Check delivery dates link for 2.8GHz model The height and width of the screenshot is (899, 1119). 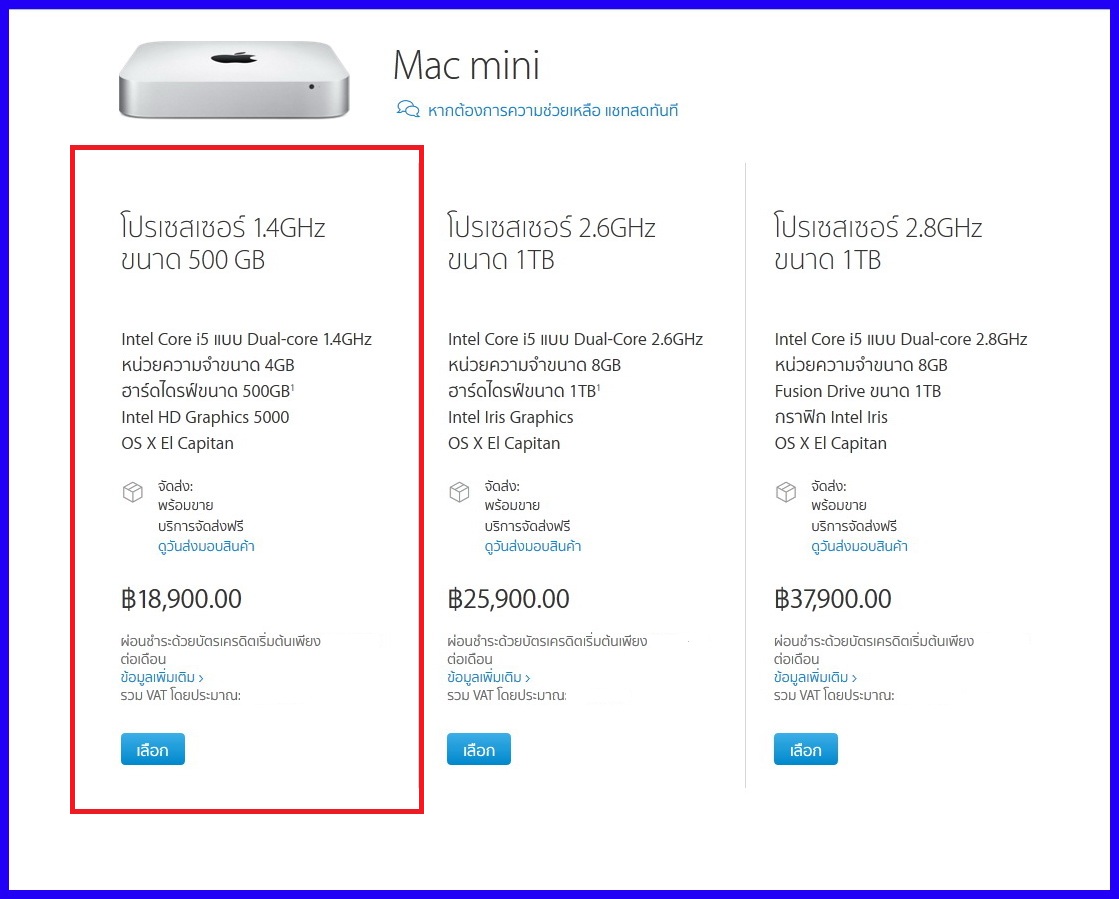[x=859, y=546]
